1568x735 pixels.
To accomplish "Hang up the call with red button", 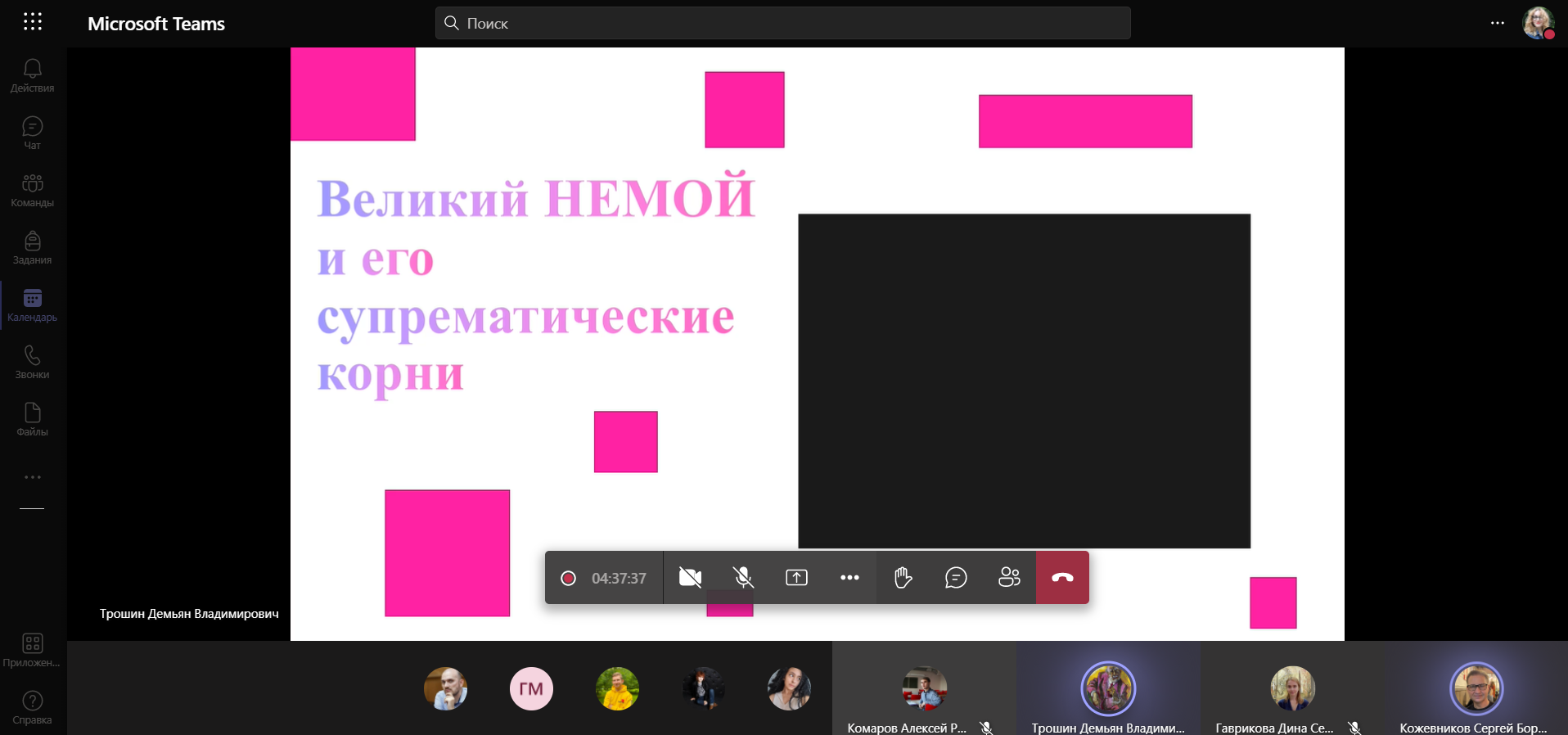I will (1062, 578).
